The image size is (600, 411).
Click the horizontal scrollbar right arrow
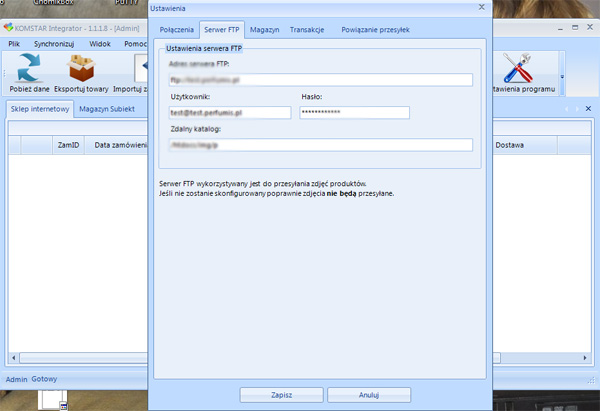pyautogui.click(x=585, y=358)
